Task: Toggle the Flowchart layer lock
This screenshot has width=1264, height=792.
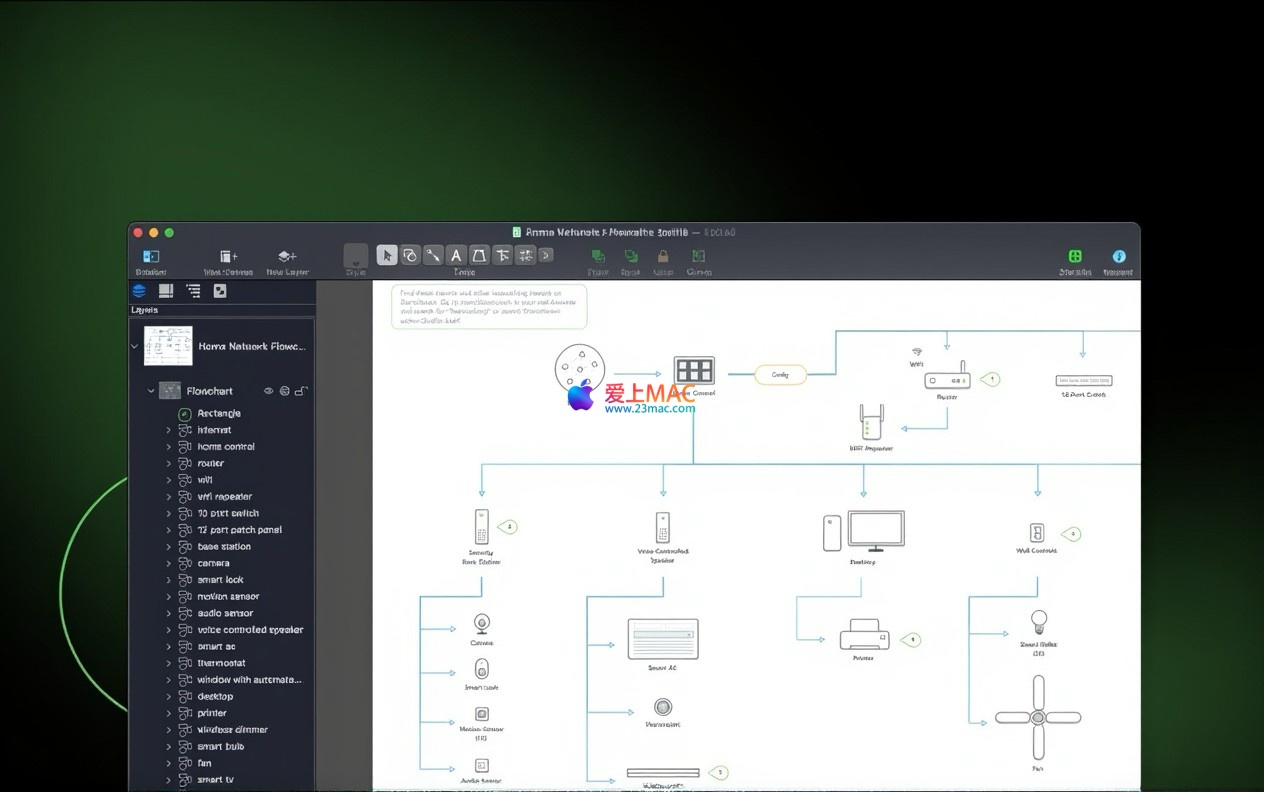Action: 301,391
